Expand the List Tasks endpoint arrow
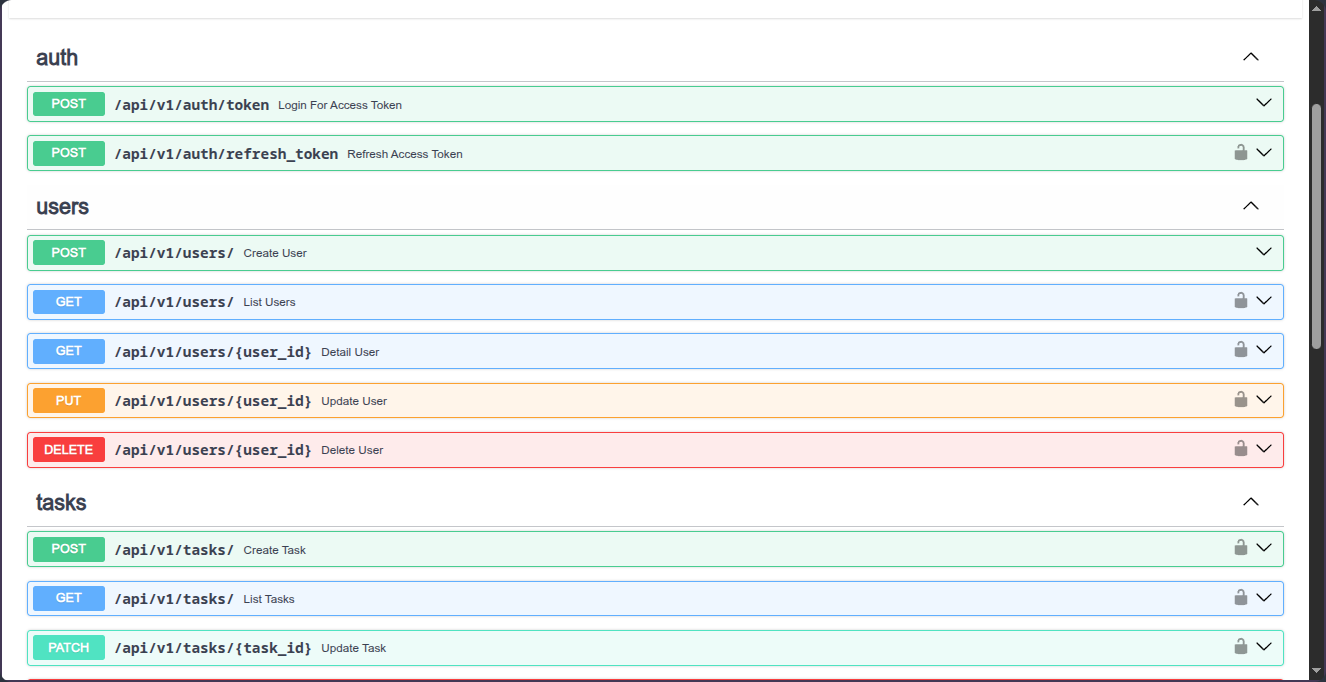This screenshot has height=682, width=1326. [x=1264, y=598]
